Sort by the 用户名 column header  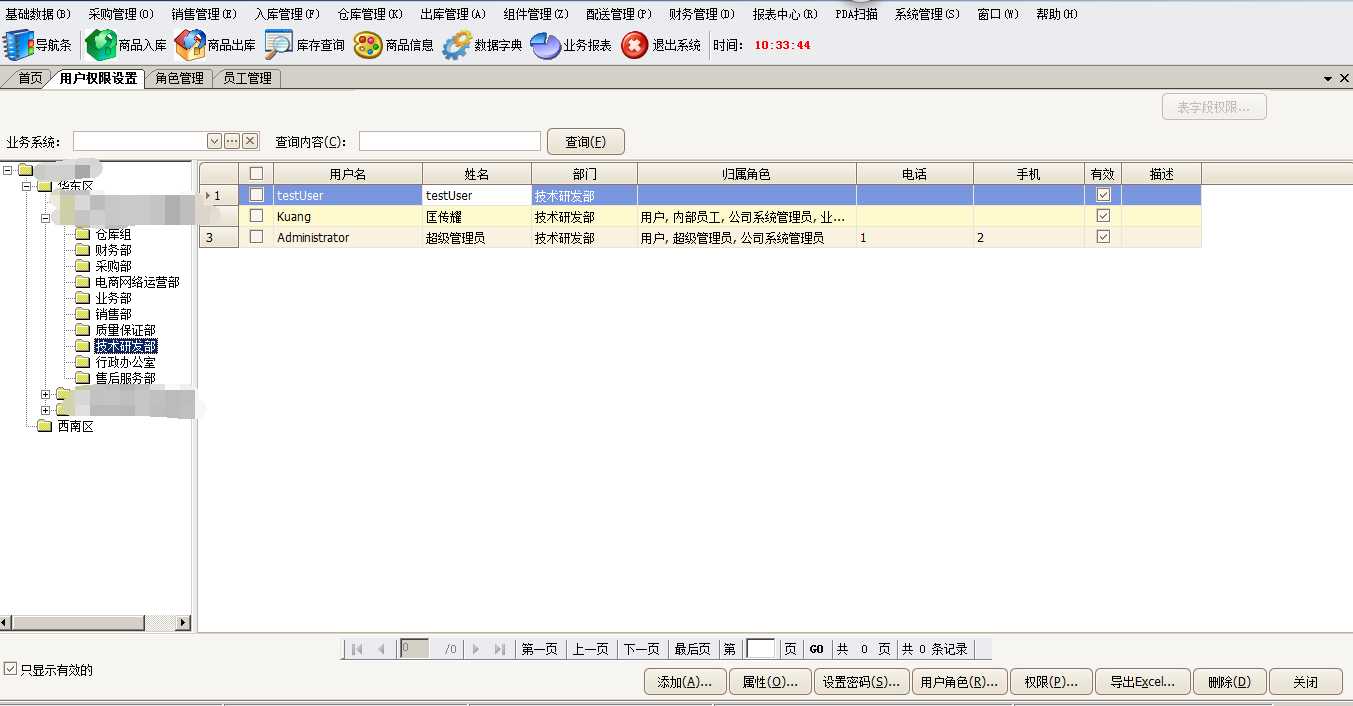point(348,173)
